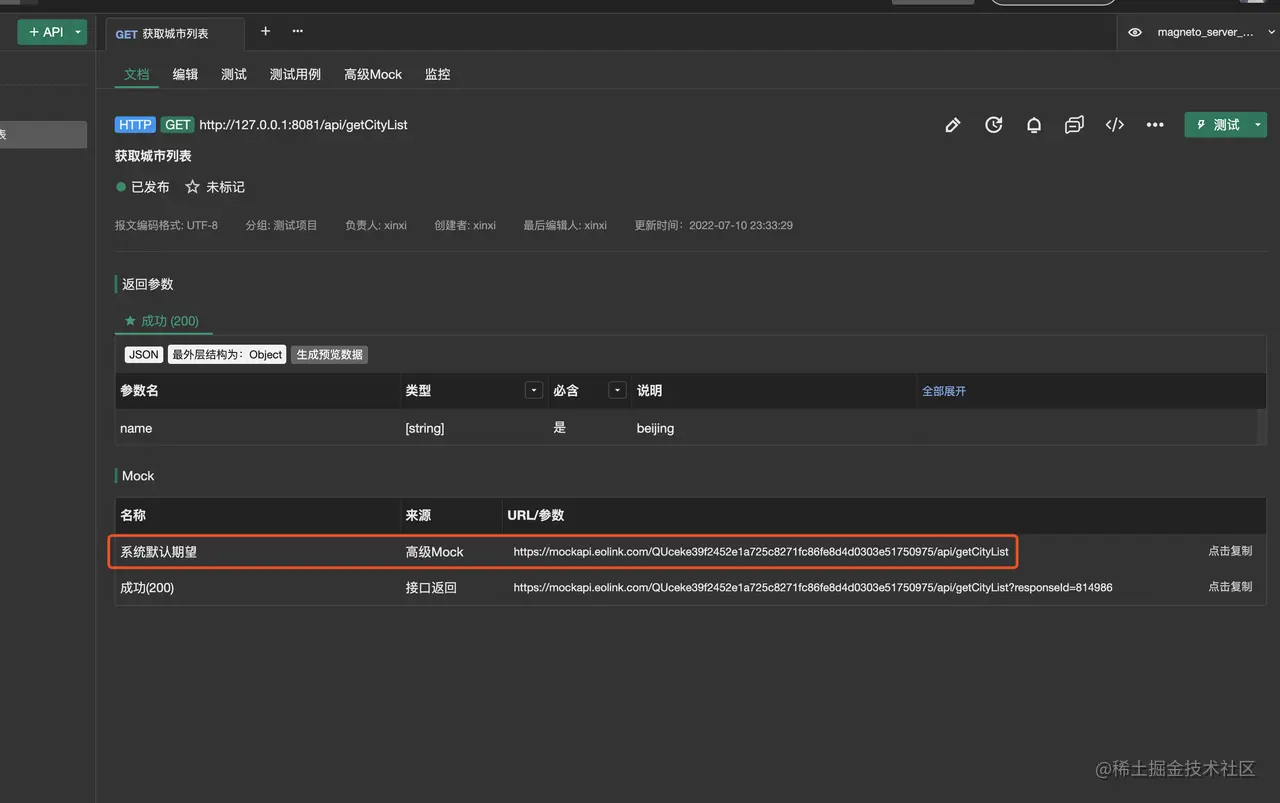The width and height of the screenshot is (1280, 803).
Task: Click the 分组: 测试项目 text
Action: [281, 226]
